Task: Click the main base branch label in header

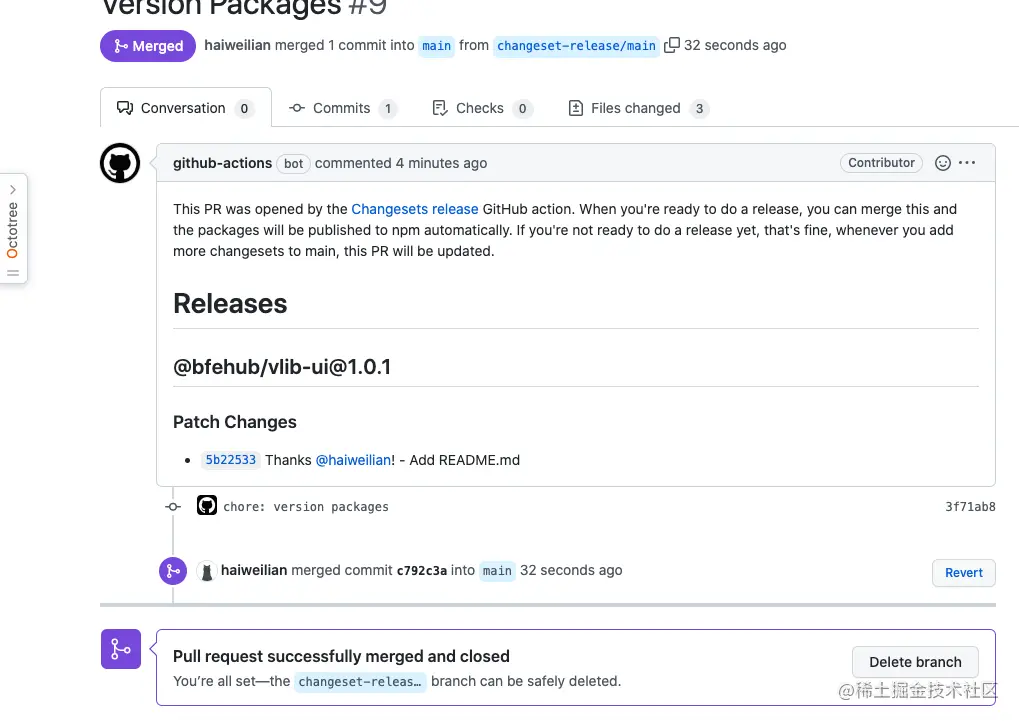Action: click(436, 46)
